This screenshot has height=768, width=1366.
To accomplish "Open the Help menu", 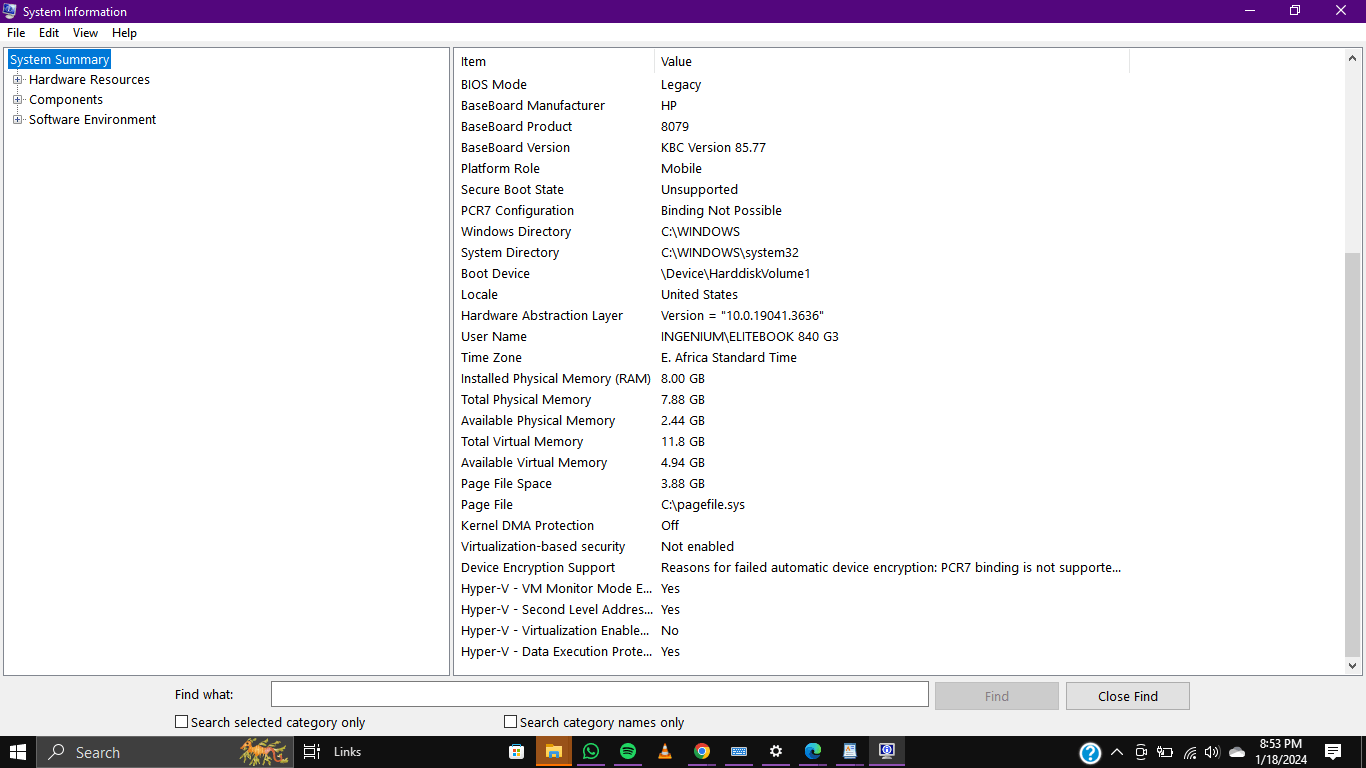I will 124,33.
